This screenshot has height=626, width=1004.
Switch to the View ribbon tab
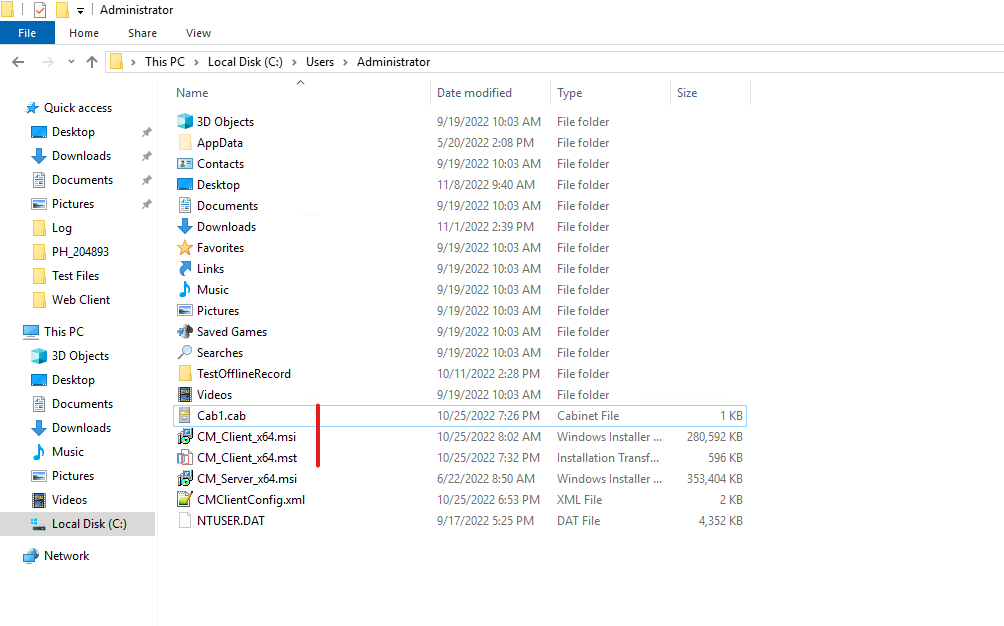[198, 32]
